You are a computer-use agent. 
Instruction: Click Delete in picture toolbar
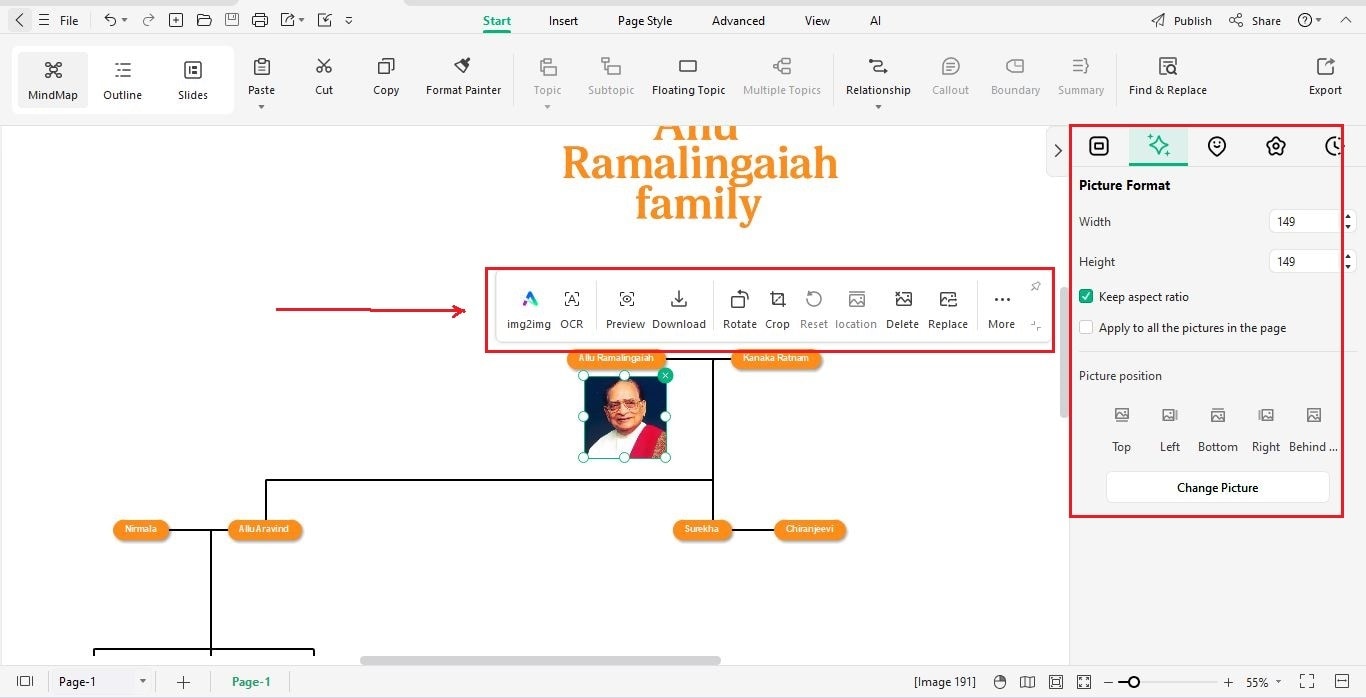click(902, 309)
